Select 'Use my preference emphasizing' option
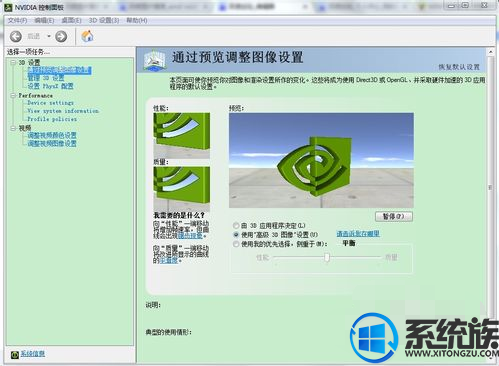The image size is (499, 366). (x=236, y=244)
